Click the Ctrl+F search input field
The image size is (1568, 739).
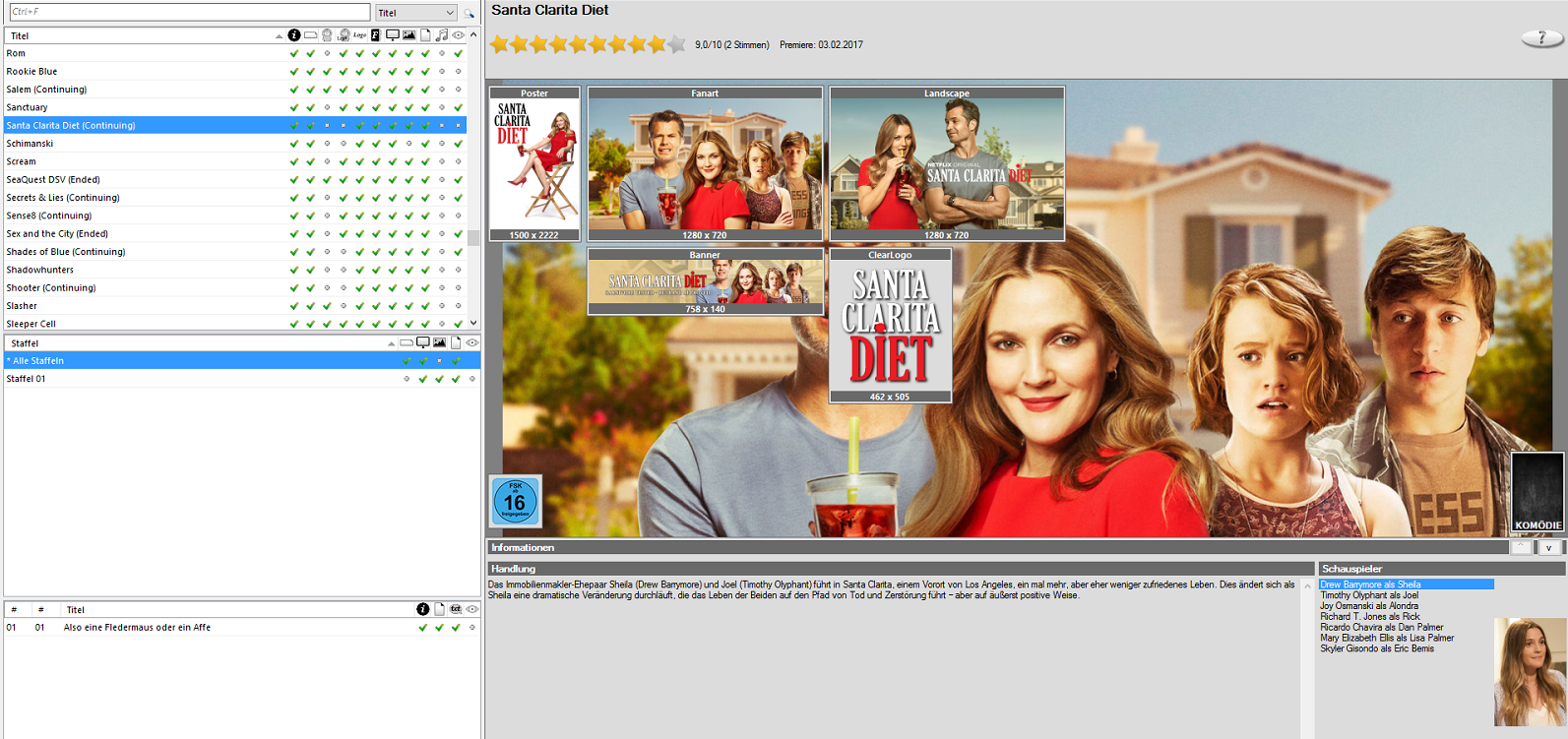189,12
